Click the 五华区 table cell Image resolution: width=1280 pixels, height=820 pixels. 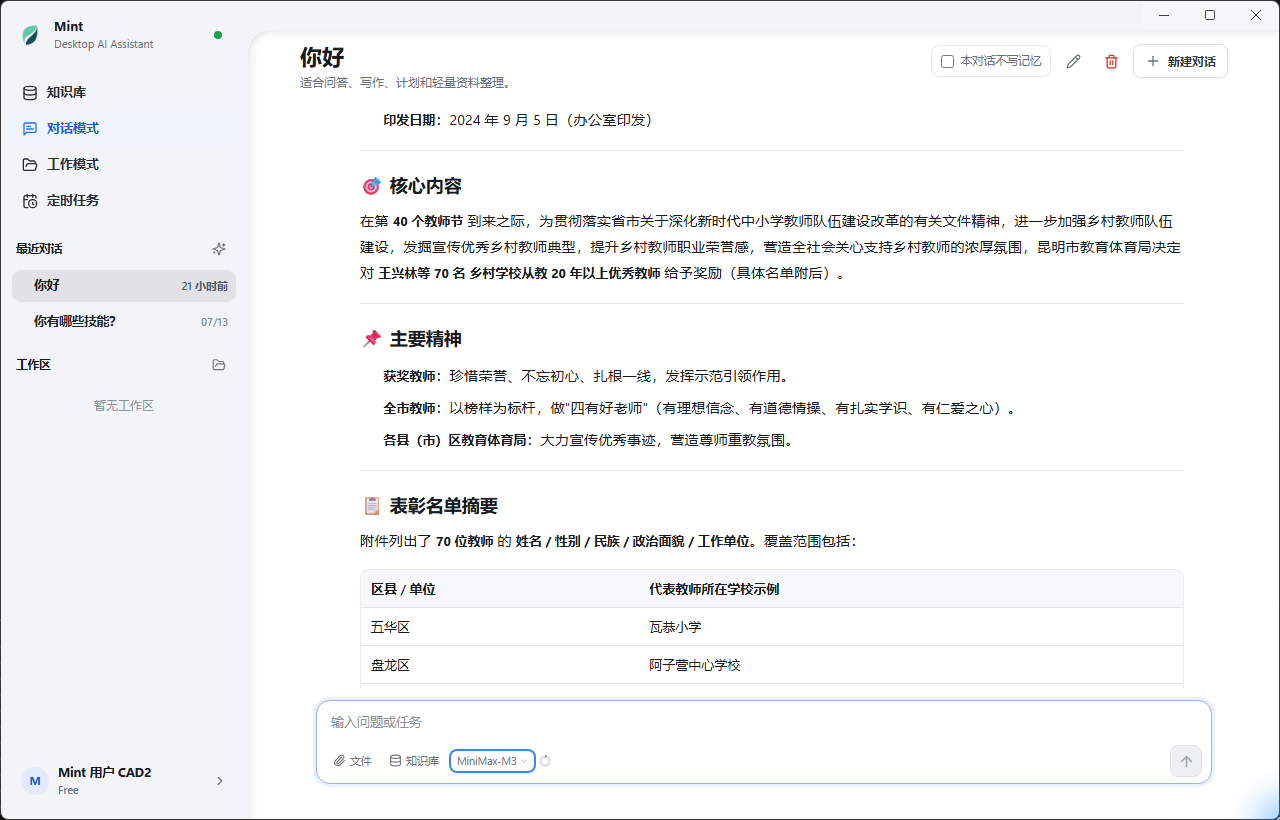500,627
